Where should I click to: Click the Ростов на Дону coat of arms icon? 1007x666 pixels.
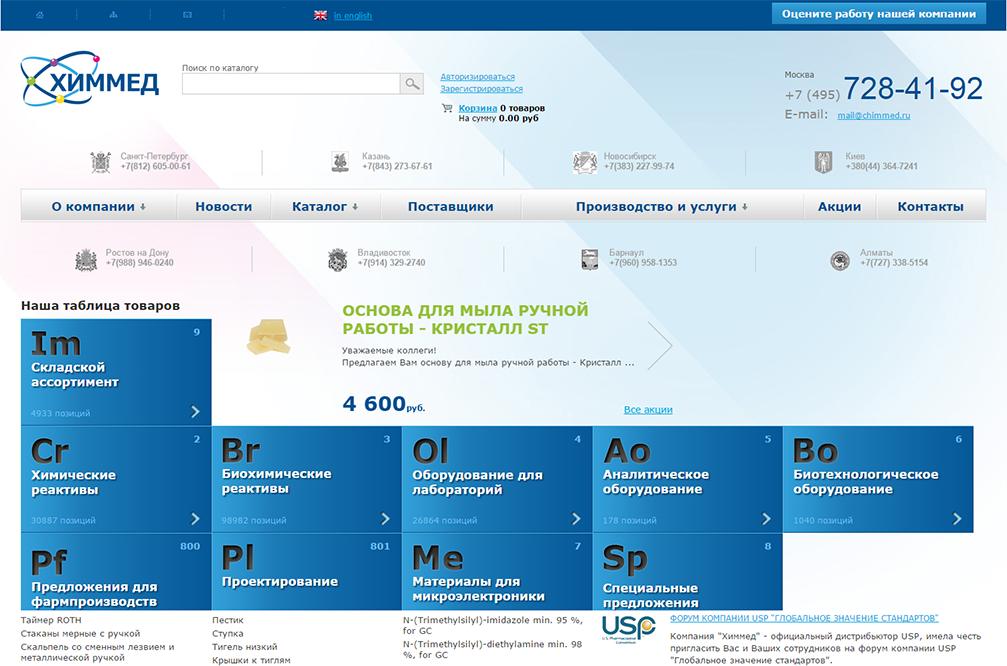86,259
